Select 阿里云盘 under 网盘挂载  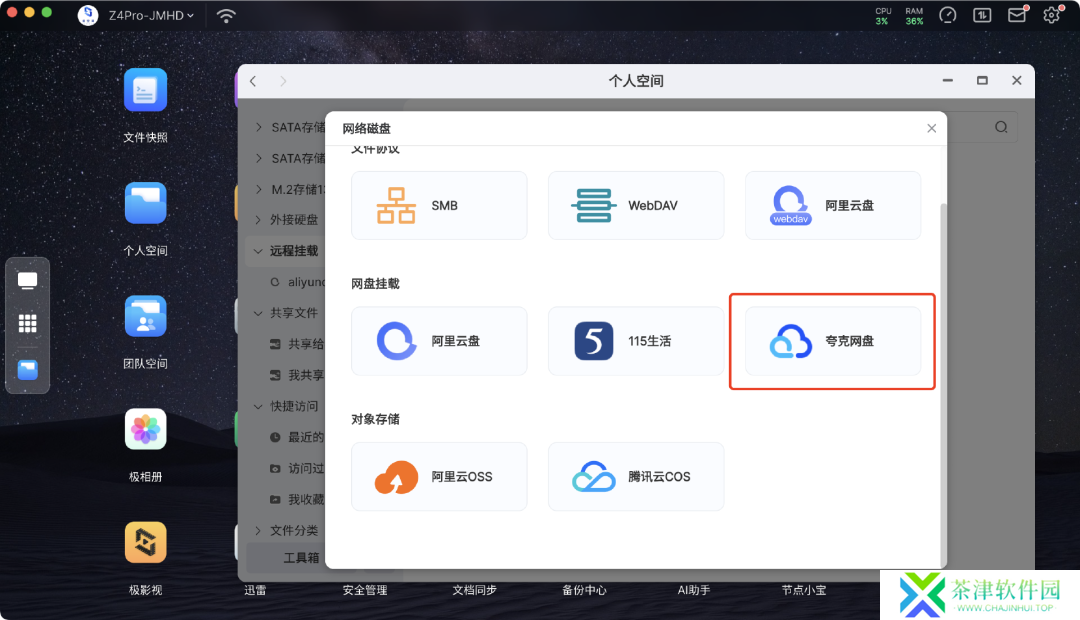click(x=439, y=341)
